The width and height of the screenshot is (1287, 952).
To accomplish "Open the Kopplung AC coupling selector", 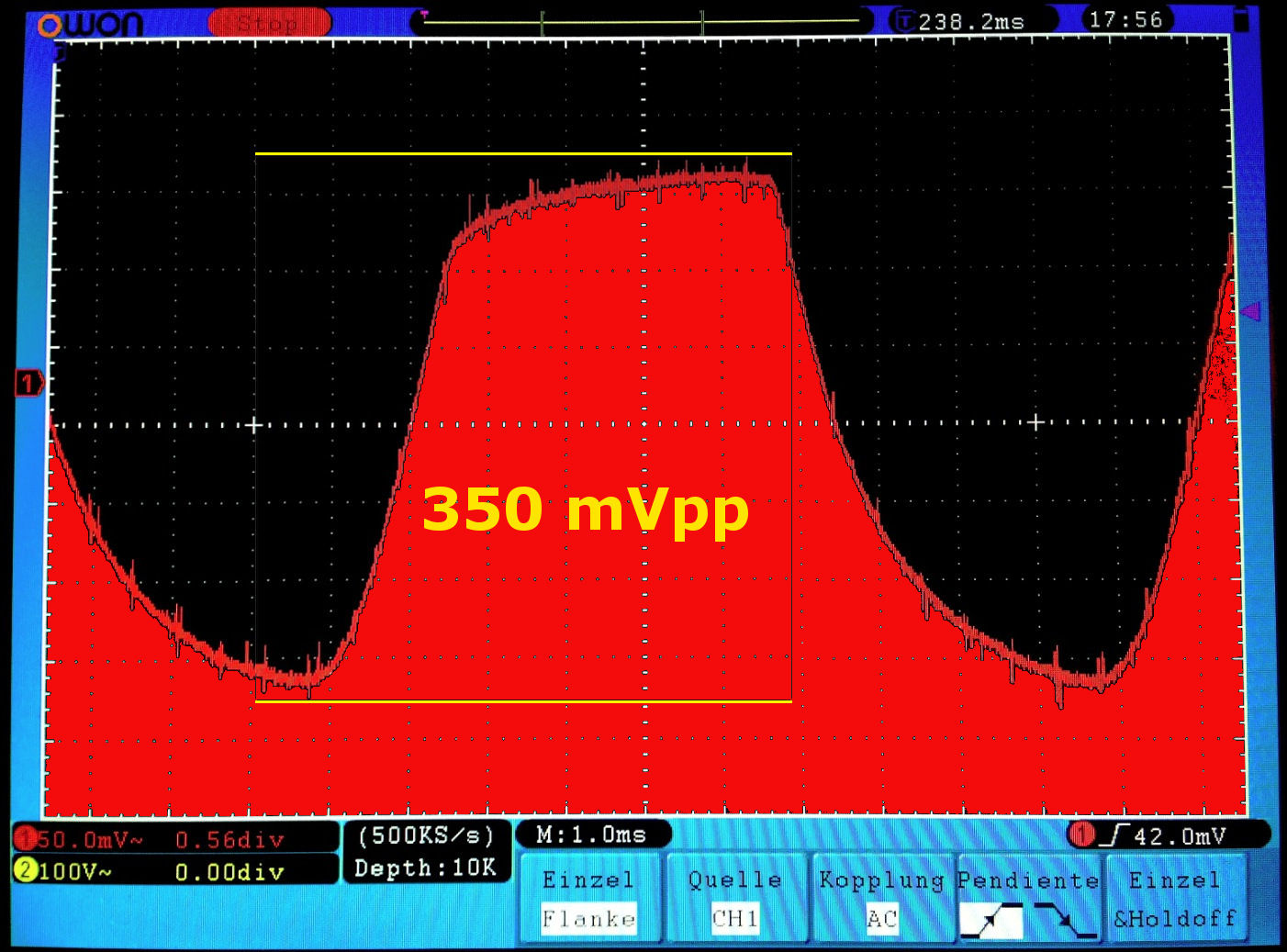I will tap(881, 899).
